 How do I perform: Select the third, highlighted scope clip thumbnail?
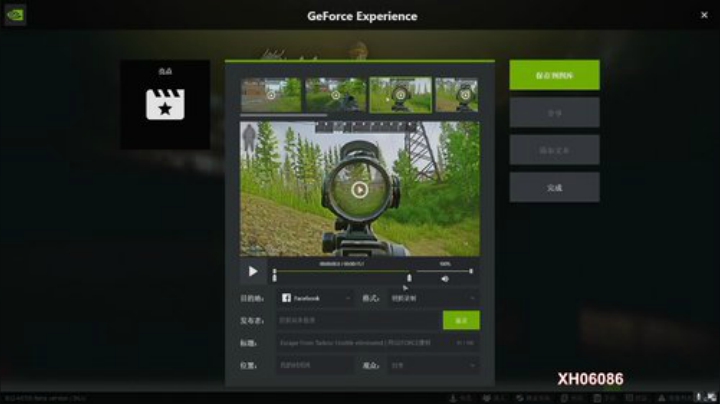[x=400, y=95]
